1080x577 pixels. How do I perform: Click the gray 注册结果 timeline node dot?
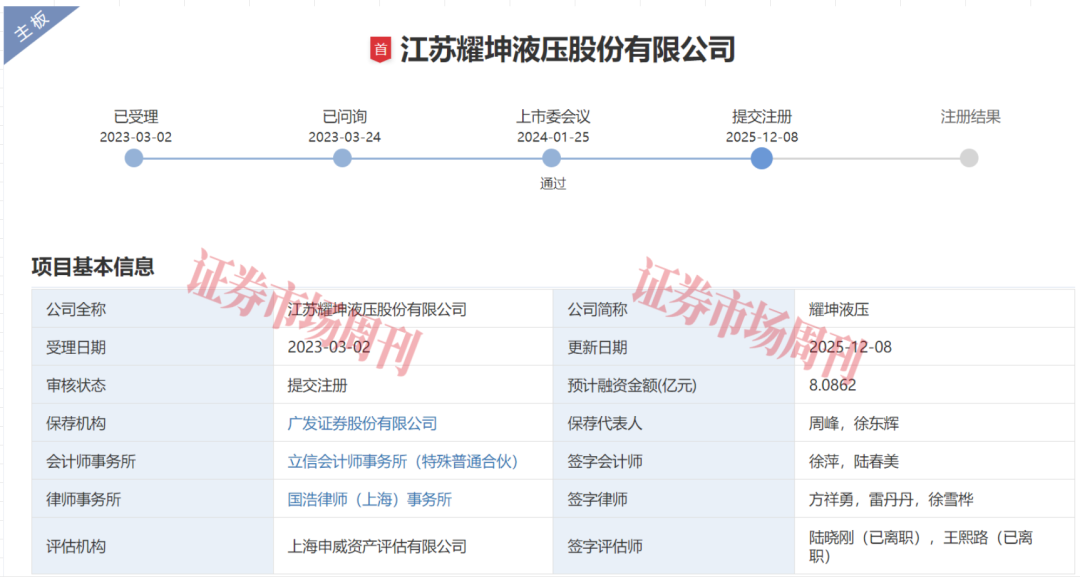tap(969, 157)
